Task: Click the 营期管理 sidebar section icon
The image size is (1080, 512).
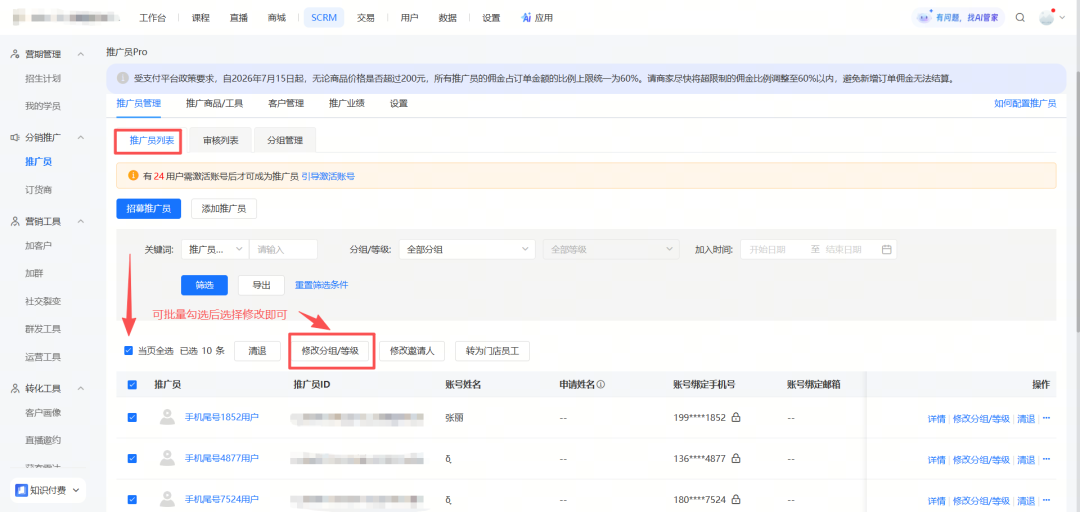Action: pyautogui.click(x=15, y=54)
